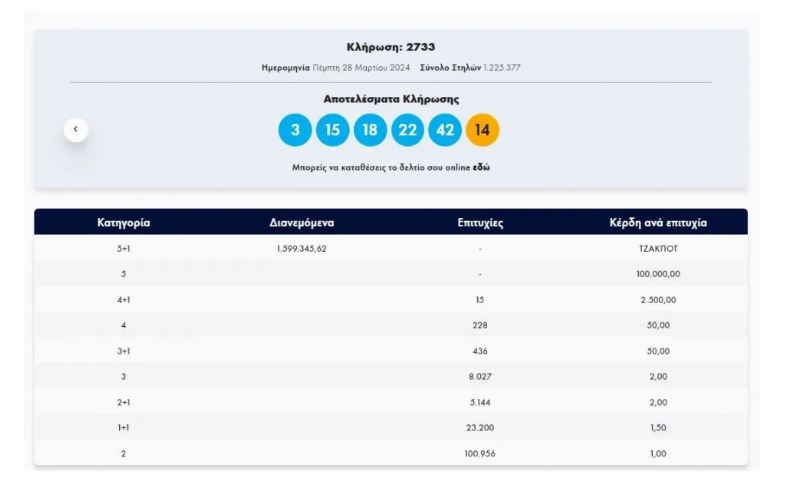Open the 'εδώ' online ticket link

(x=481, y=167)
